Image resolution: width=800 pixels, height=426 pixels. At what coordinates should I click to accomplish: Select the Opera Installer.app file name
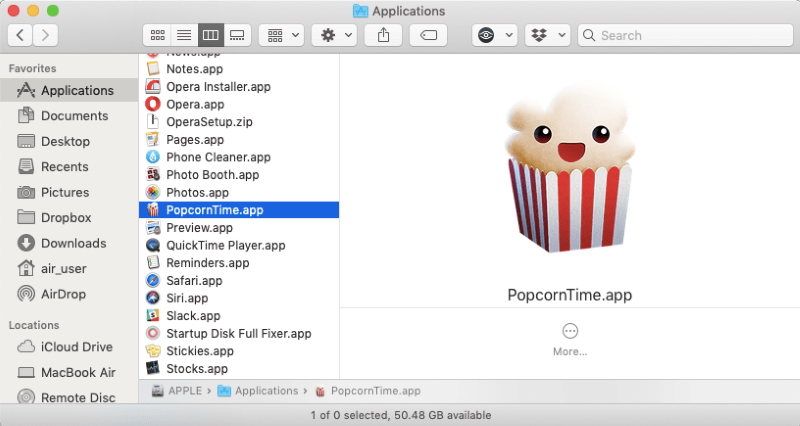[x=218, y=87]
